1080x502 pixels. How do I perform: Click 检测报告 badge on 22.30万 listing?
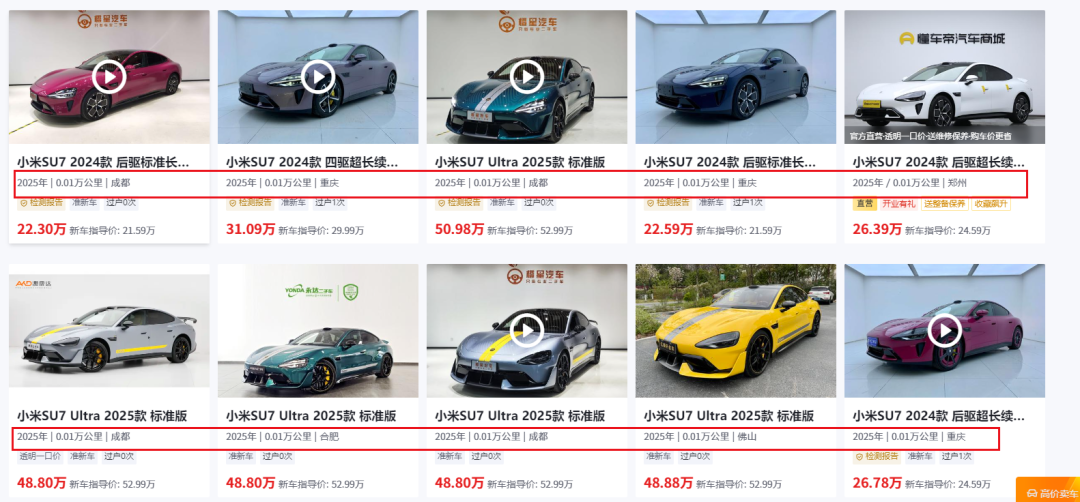click(41, 203)
